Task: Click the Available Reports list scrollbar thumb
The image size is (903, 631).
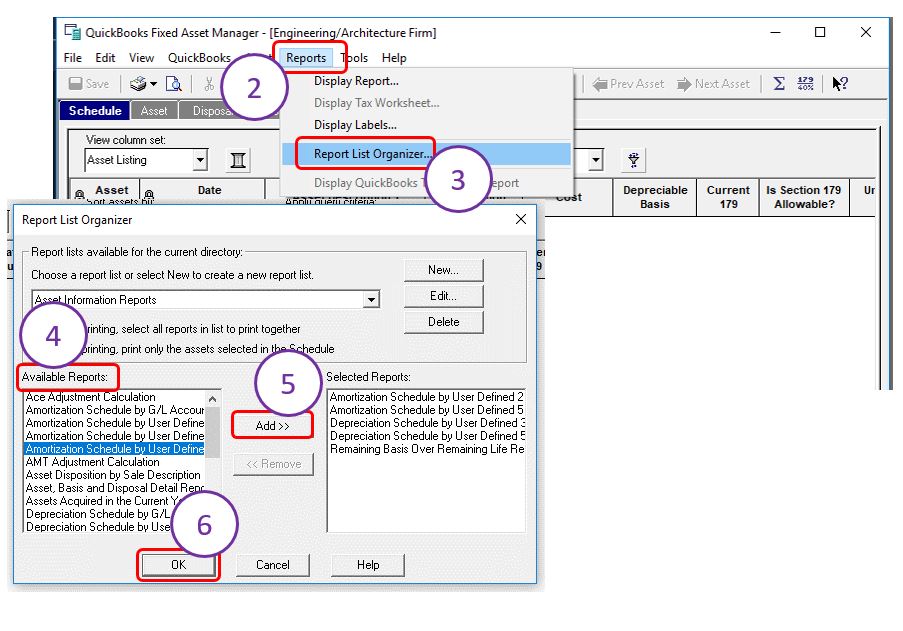Action: (213, 432)
